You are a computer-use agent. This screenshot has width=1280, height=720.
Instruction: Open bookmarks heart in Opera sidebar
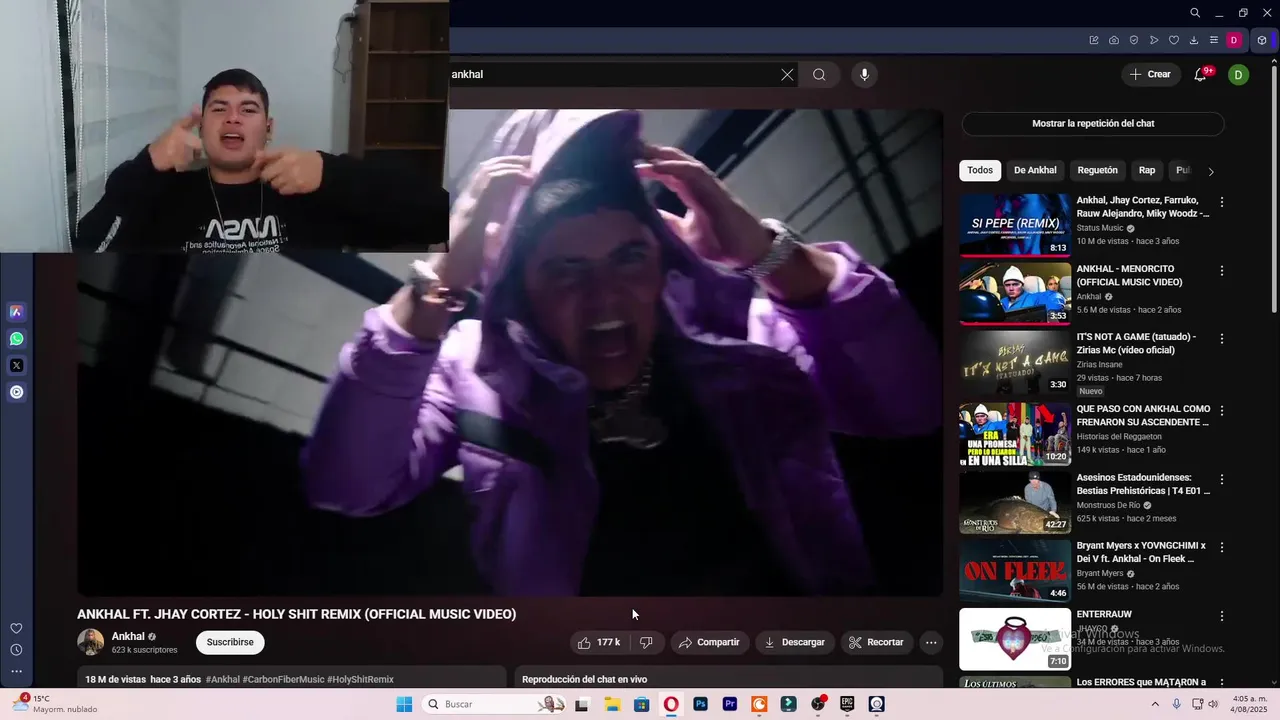[x=16, y=628]
